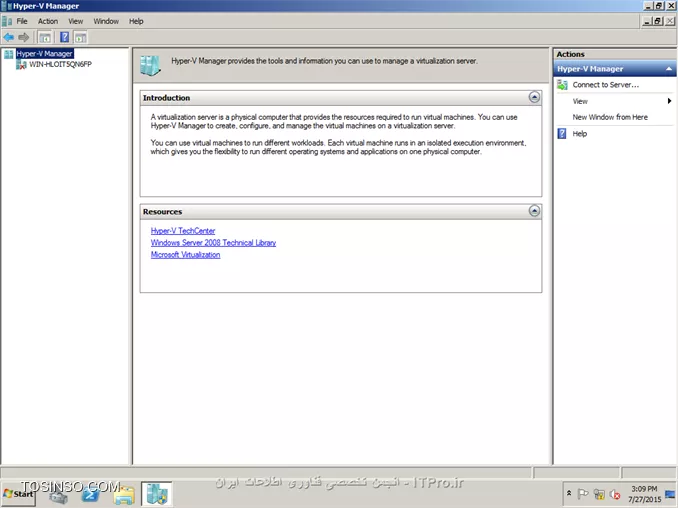Click the Back arrow in toolbar
The height and width of the screenshot is (508, 678).
(x=9, y=38)
